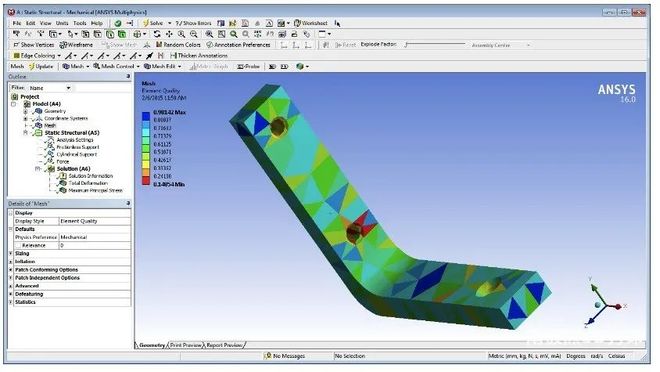Toggle the Relevance checkbox
Viewport: 660px width, 372px height.
coord(18,245)
